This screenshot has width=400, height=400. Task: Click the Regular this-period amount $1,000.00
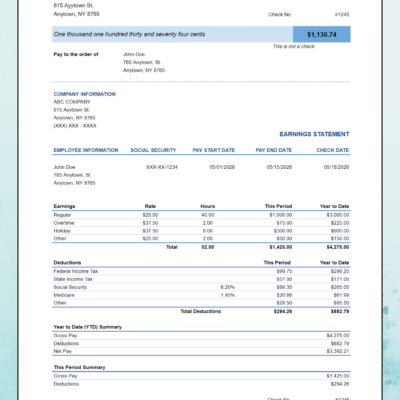click(281, 215)
